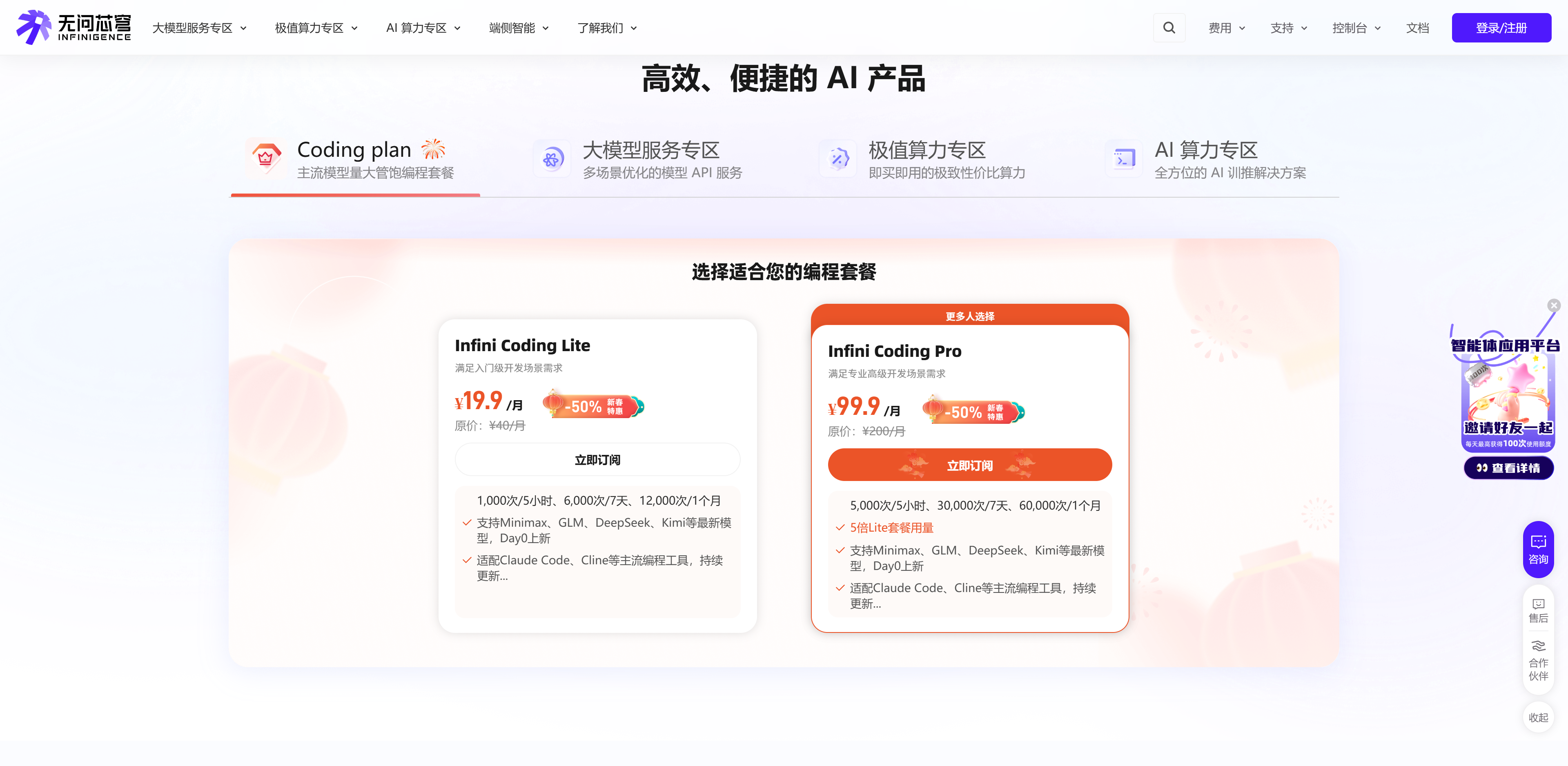Viewport: 1568px width, 766px height.
Task: Expand the 了解我们 menu
Action: tap(607, 28)
